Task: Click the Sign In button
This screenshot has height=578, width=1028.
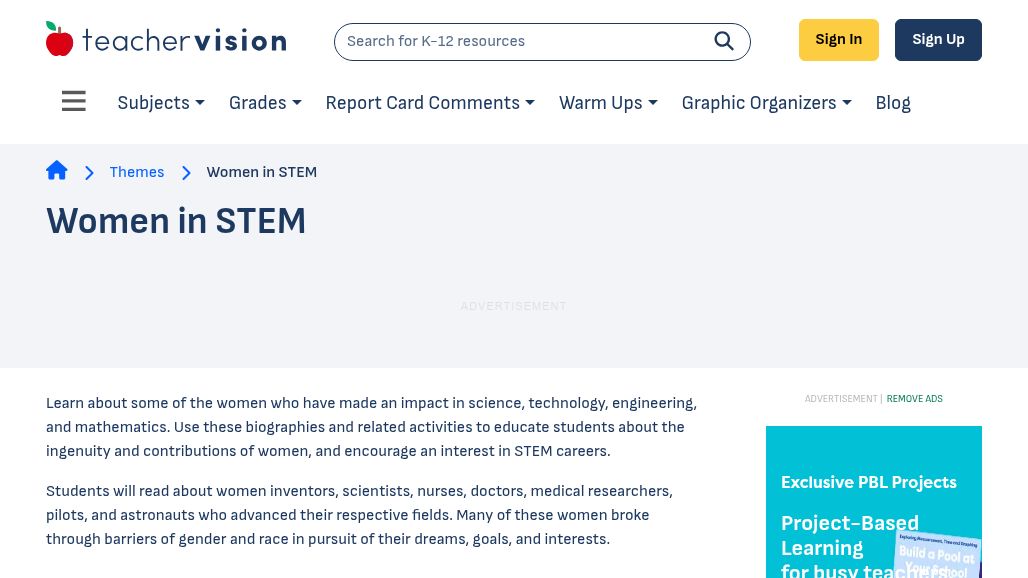Action: (839, 40)
